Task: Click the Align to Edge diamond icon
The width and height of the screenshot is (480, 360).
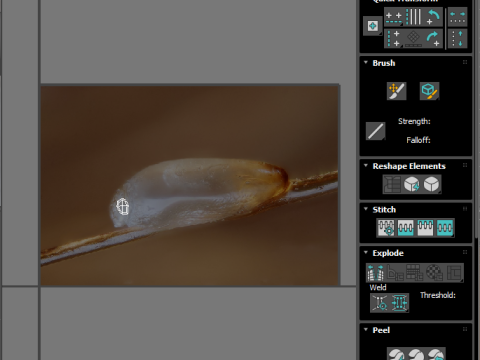Action: coord(414,39)
